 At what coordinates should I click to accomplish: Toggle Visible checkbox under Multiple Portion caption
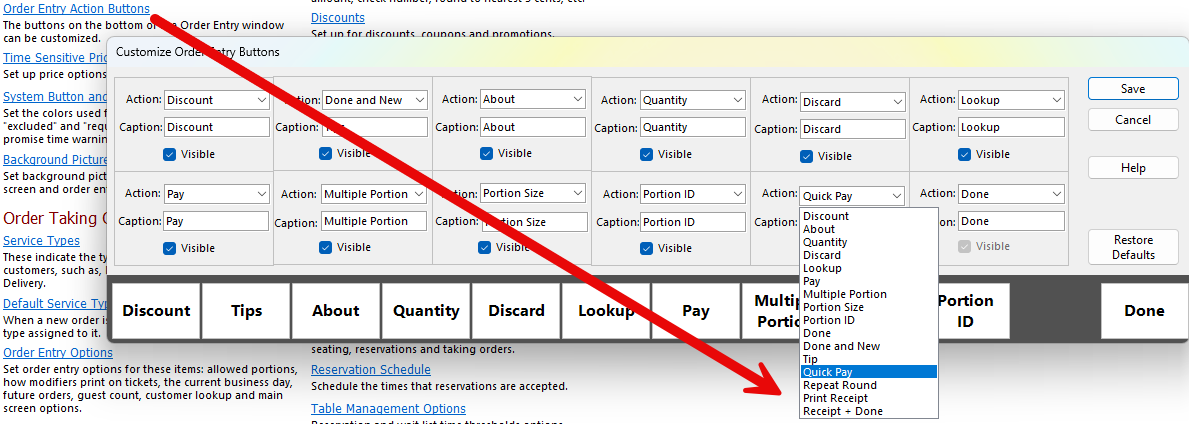(325, 247)
